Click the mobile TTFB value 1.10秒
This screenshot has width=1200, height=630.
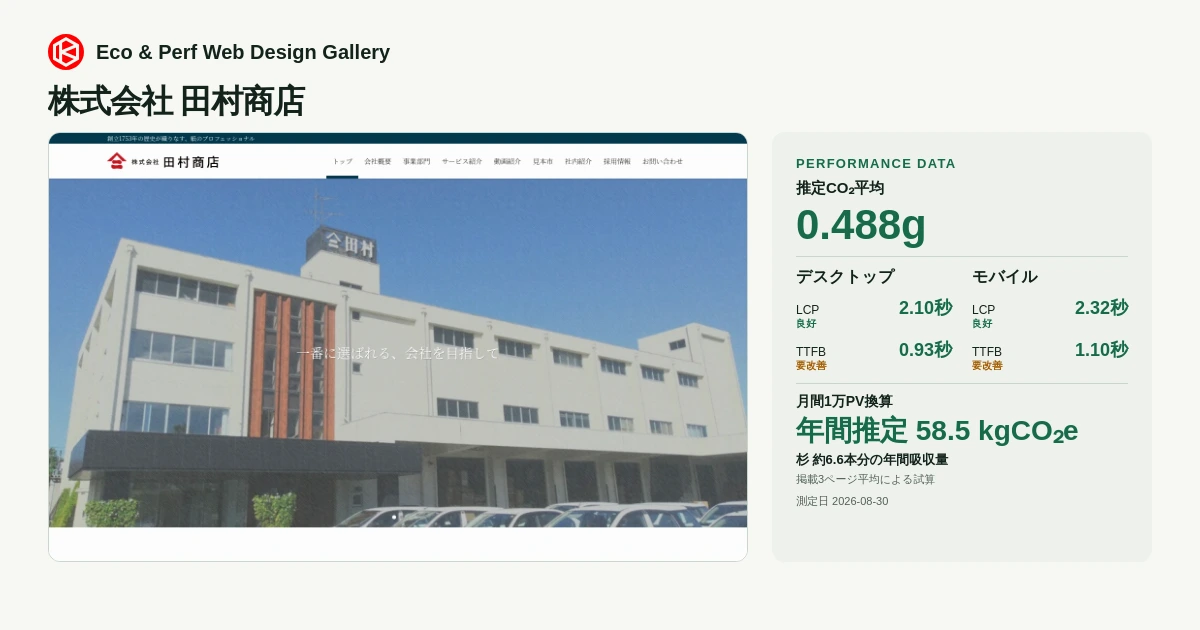pyautogui.click(x=1101, y=350)
